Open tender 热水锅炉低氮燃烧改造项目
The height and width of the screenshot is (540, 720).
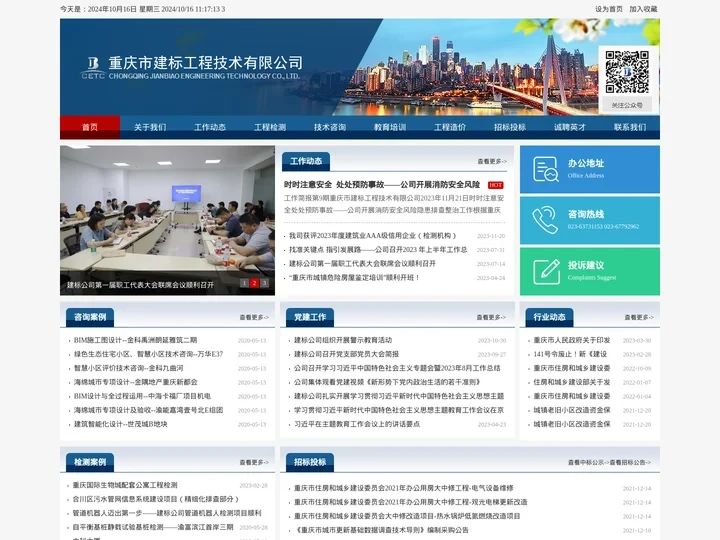point(407,516)
